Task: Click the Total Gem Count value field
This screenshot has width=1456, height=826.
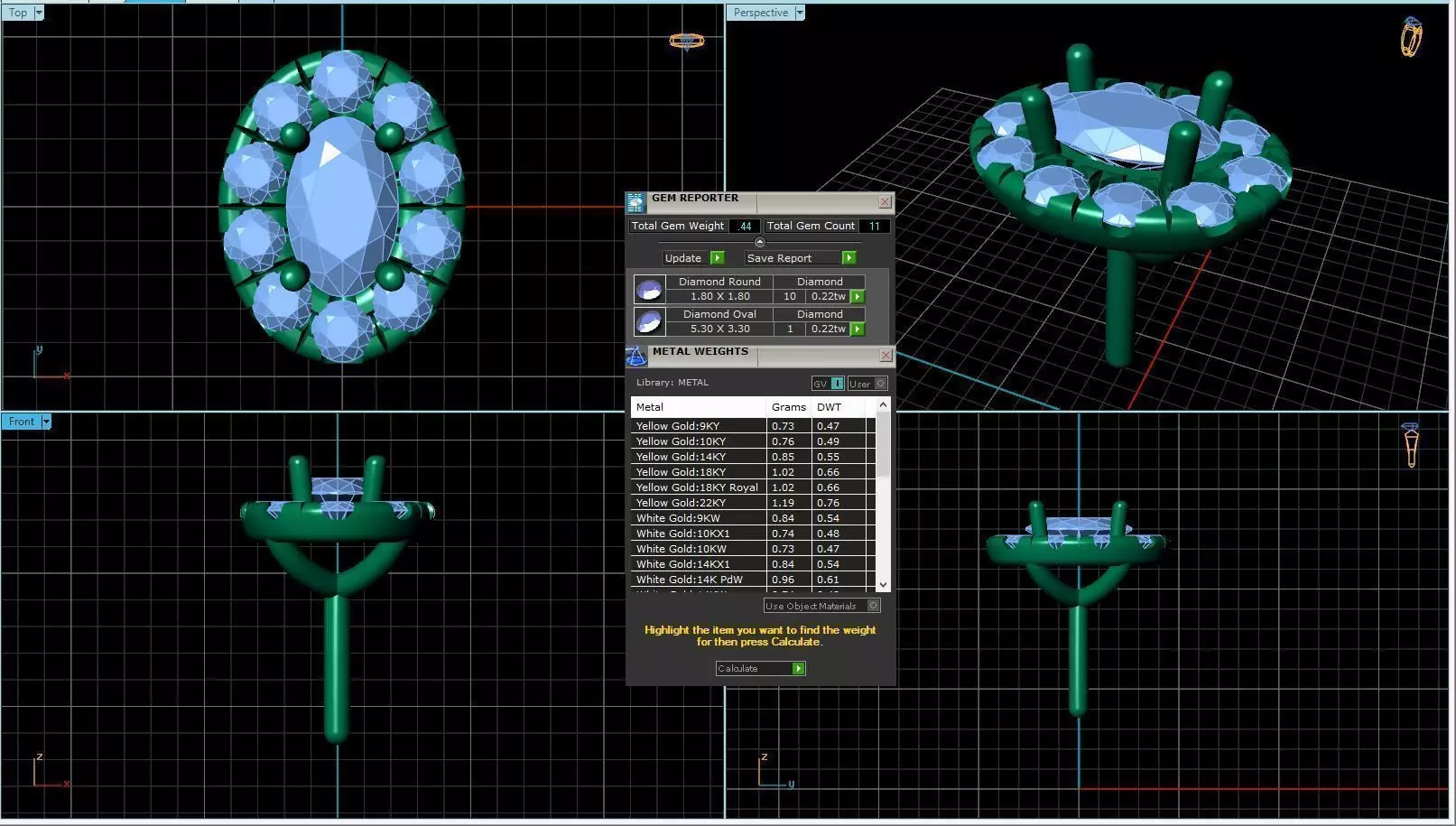Action: (x=875, y=227)
